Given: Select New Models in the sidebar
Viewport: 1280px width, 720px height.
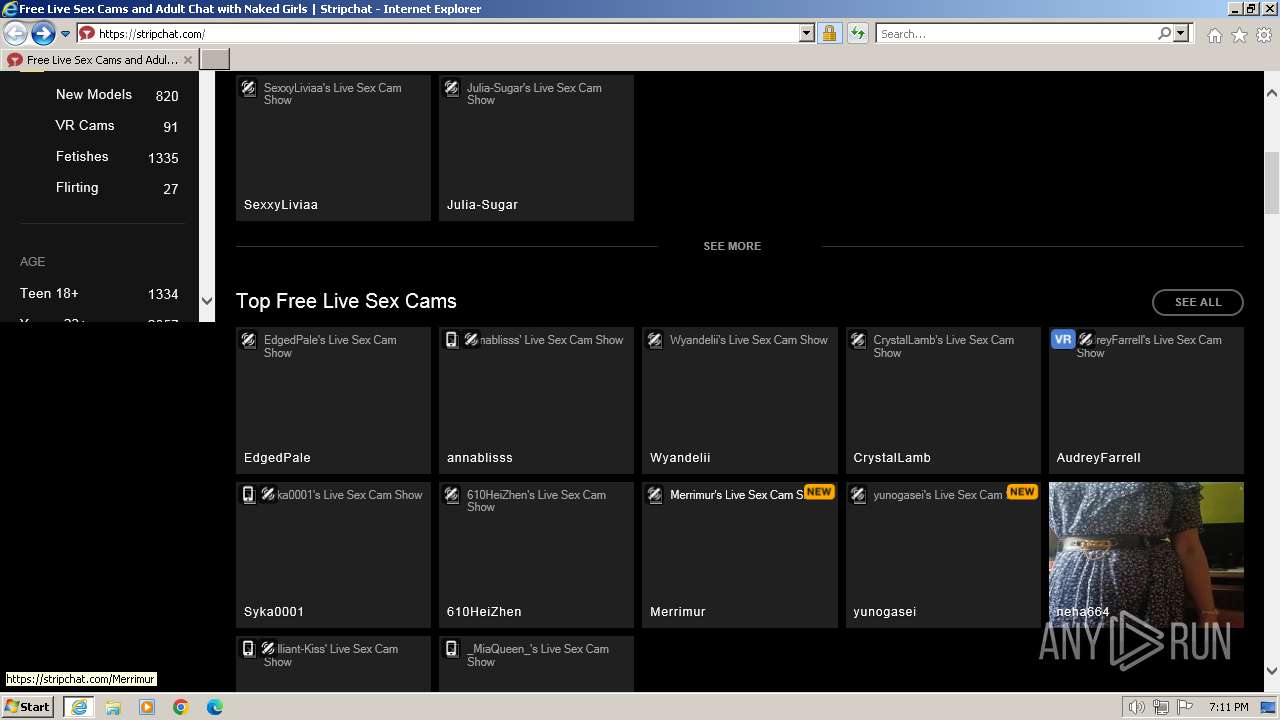Looking at the screenshot, I should 94,94.
